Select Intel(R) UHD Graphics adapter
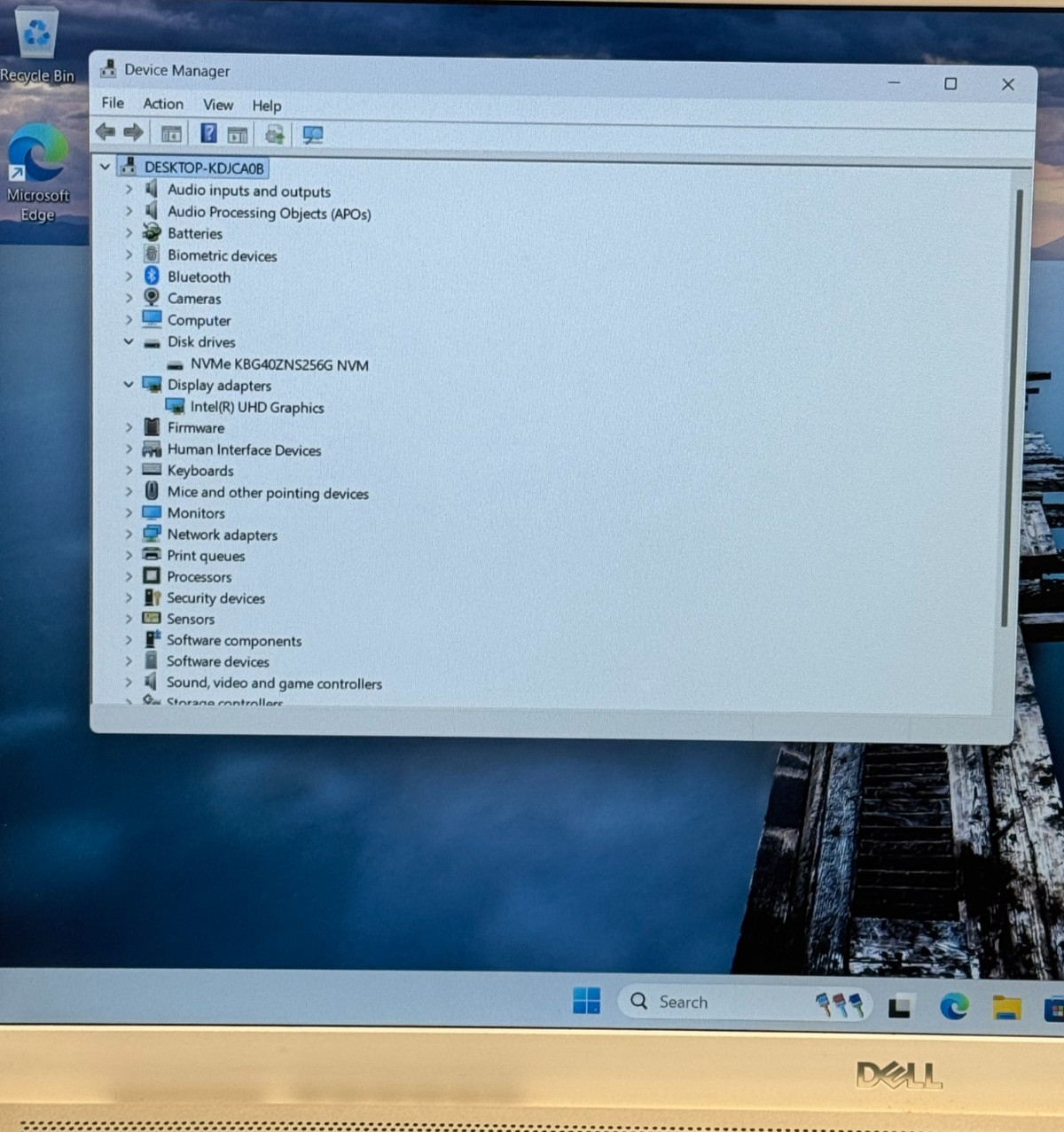Image resolution: width=1064 pixels, height=1132 pixels. tap(257, 407)
